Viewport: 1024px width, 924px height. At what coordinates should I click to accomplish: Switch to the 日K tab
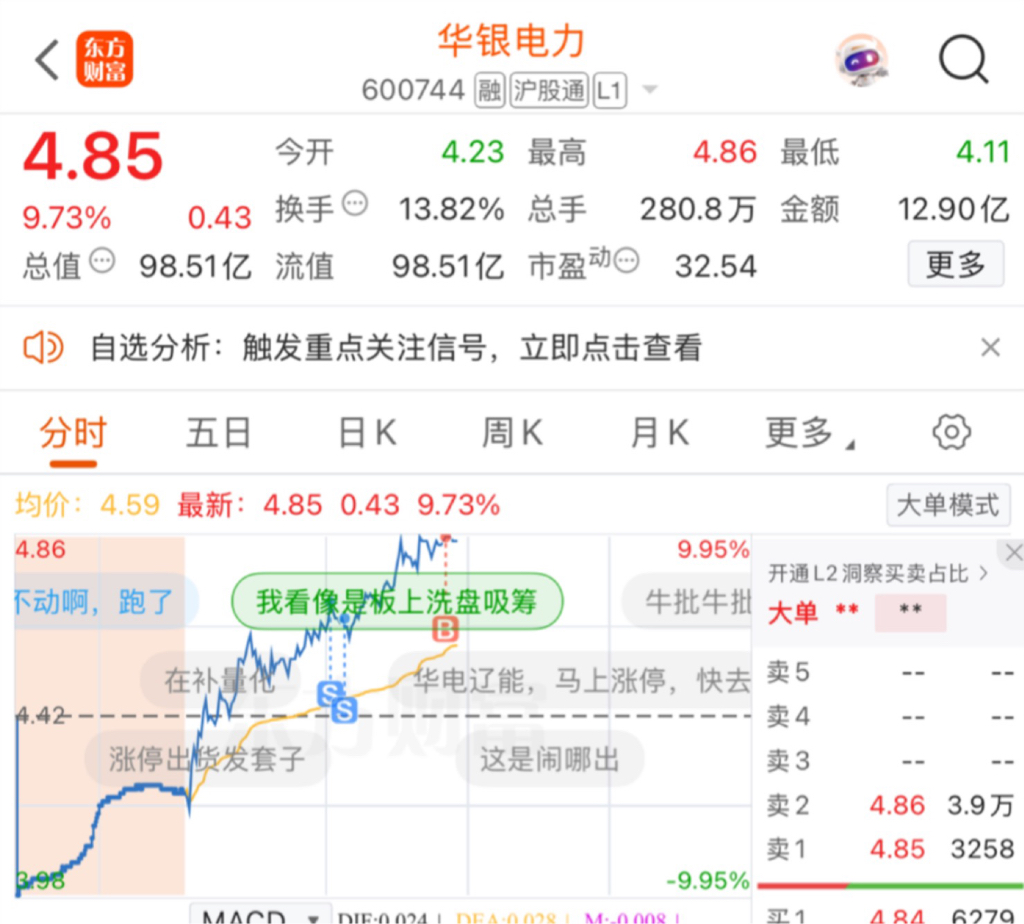(368, 433)
